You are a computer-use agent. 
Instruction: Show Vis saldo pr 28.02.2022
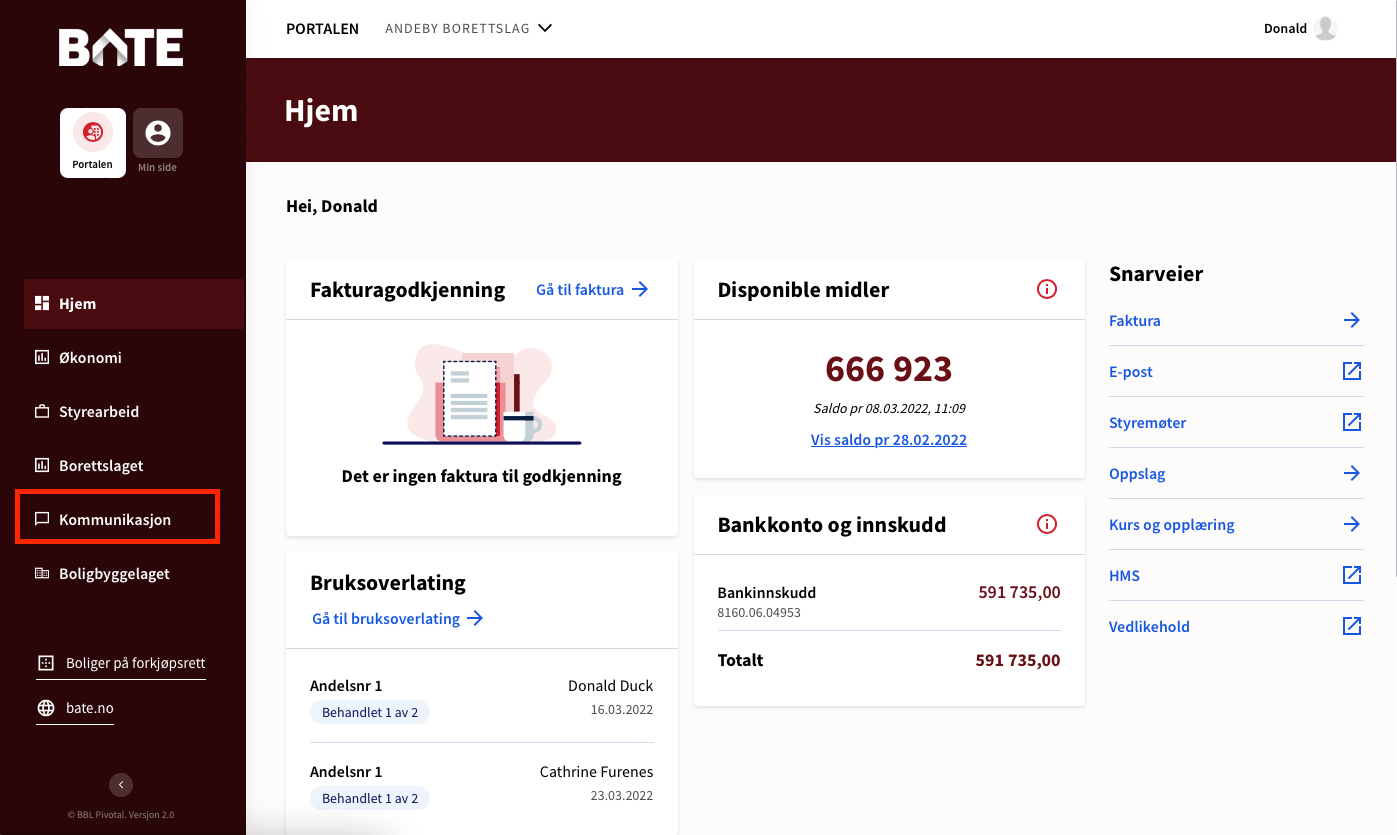tap(888, 439)
